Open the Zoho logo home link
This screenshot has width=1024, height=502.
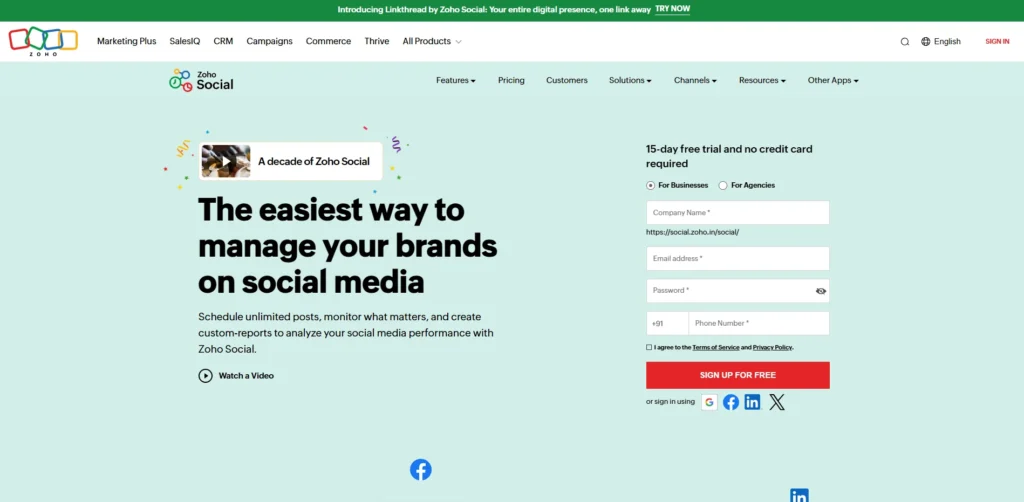tap(43, 41)
